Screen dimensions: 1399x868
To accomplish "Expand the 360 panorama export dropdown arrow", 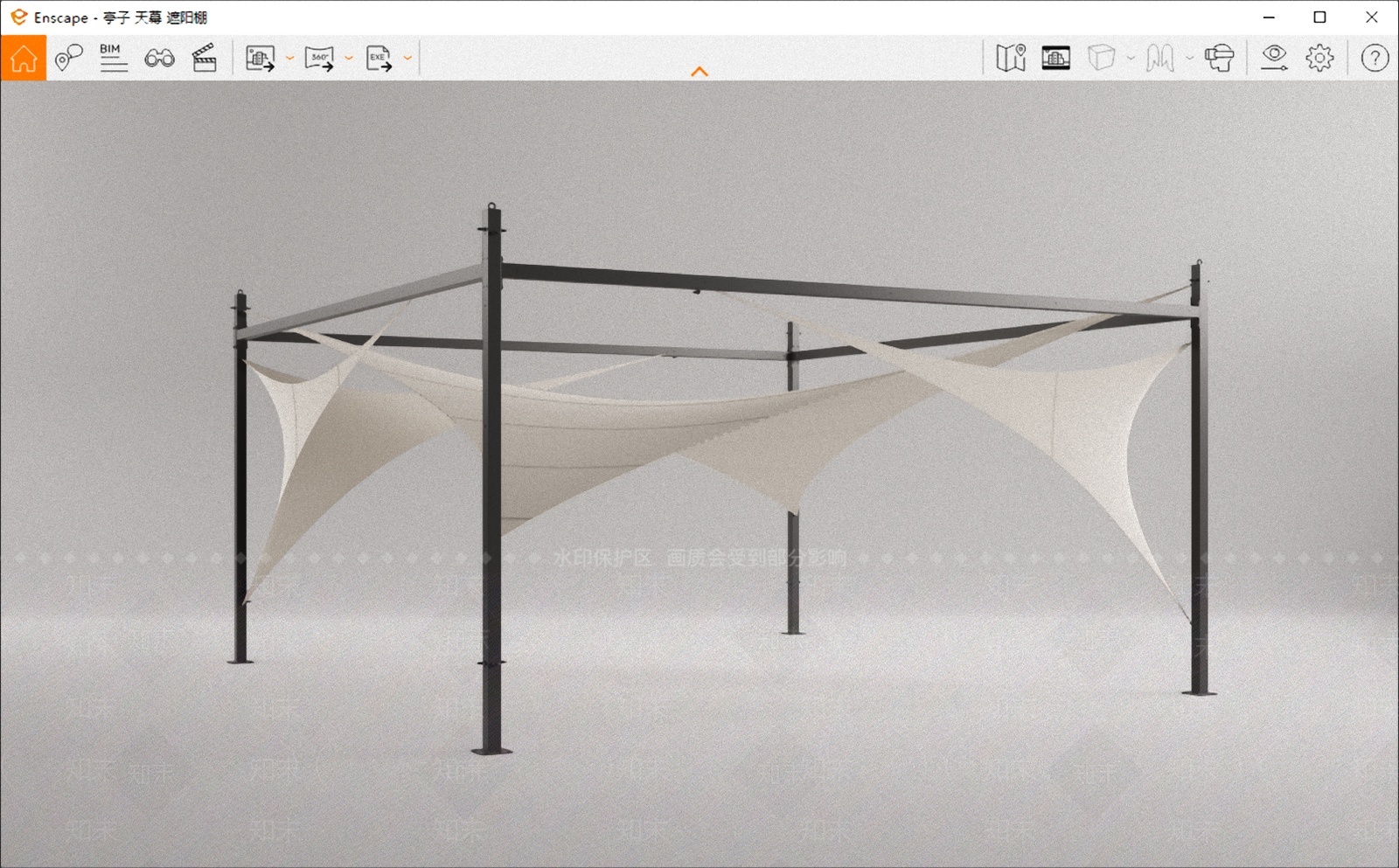I will pos(349,59).
